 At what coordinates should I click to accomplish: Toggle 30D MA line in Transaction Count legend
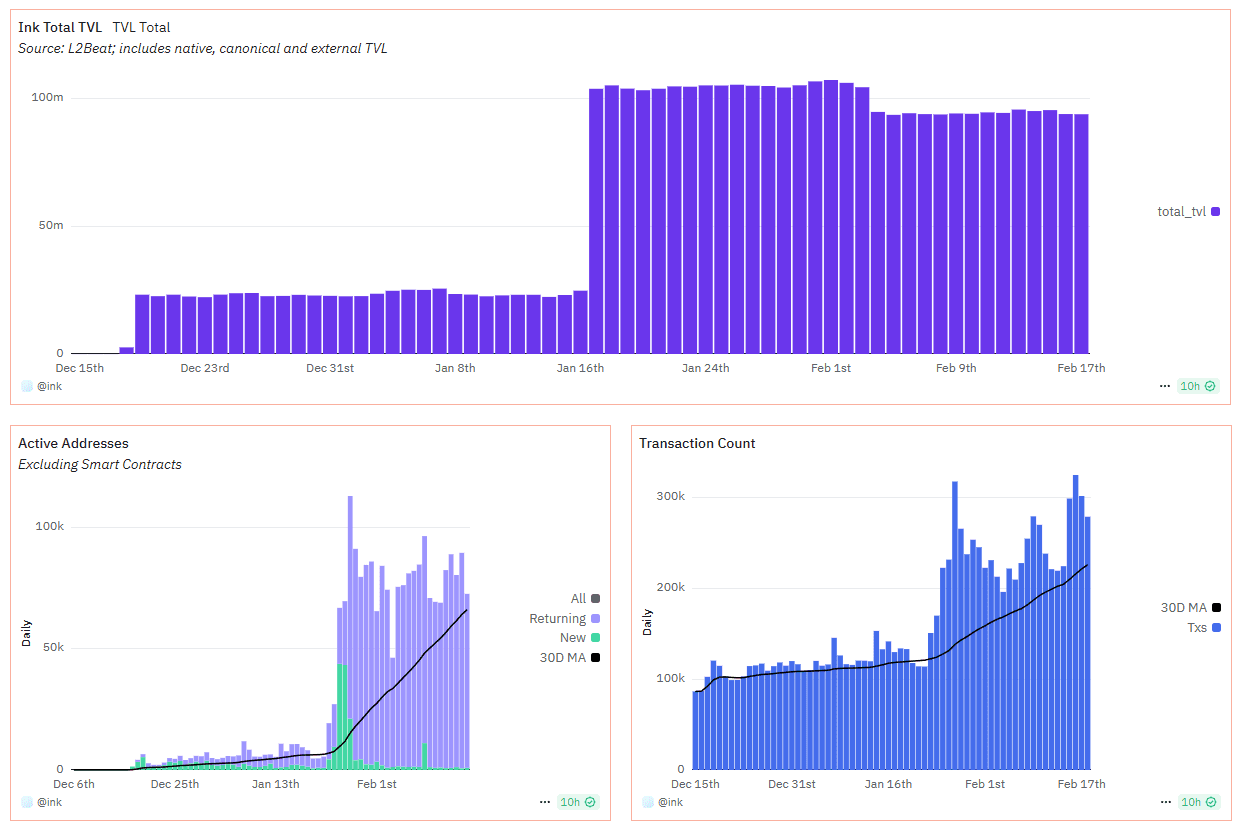click(1190, 608)
